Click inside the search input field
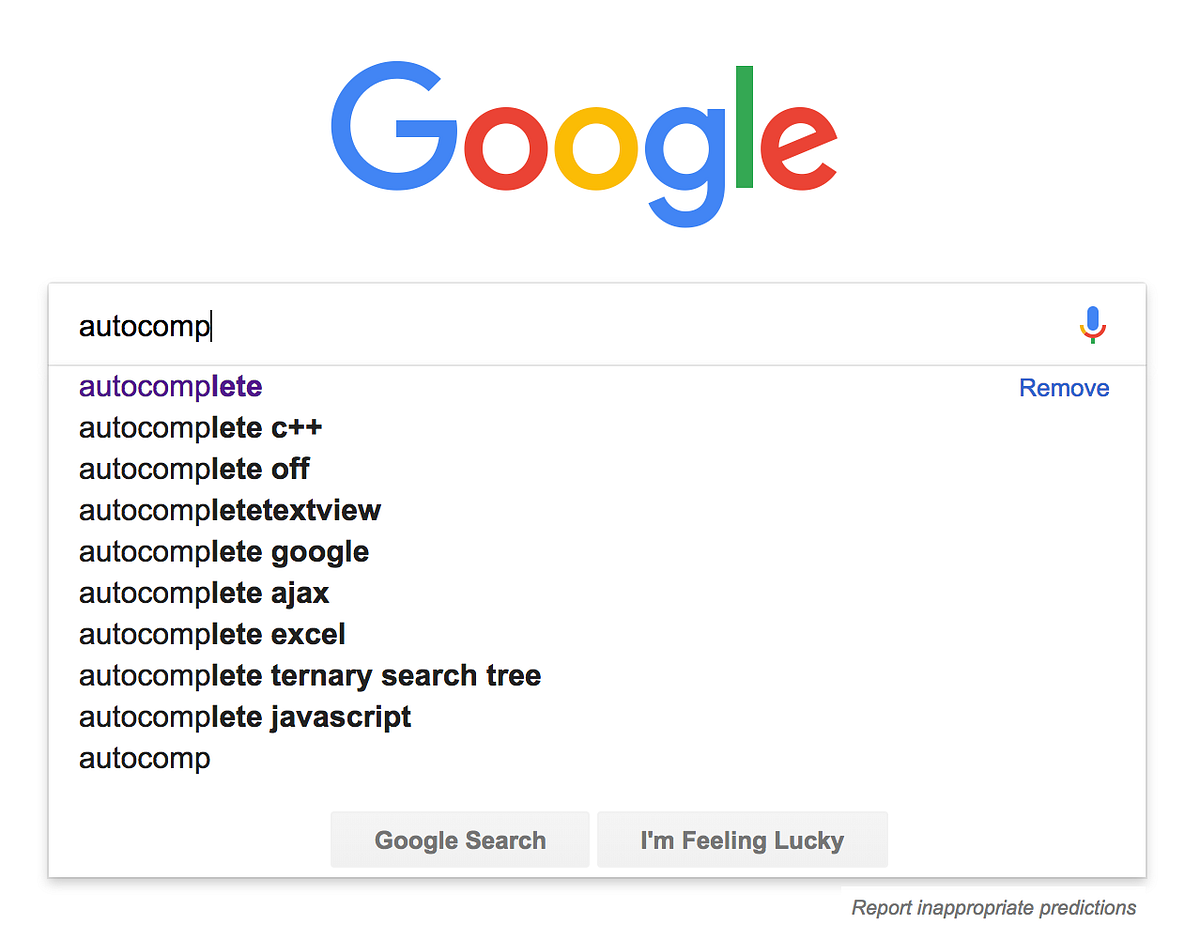 [x=500, y=325]
